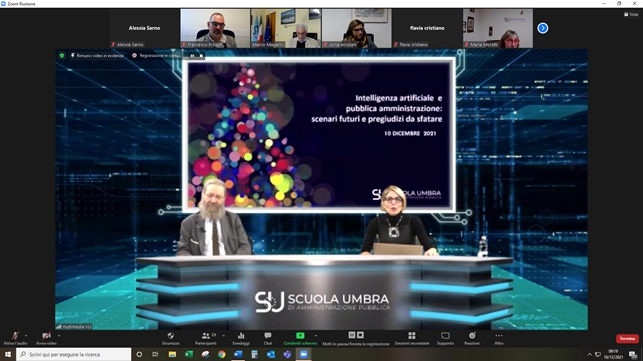
Task: Unmute microphone with Attiva l'audio
Action: point(15,338)
